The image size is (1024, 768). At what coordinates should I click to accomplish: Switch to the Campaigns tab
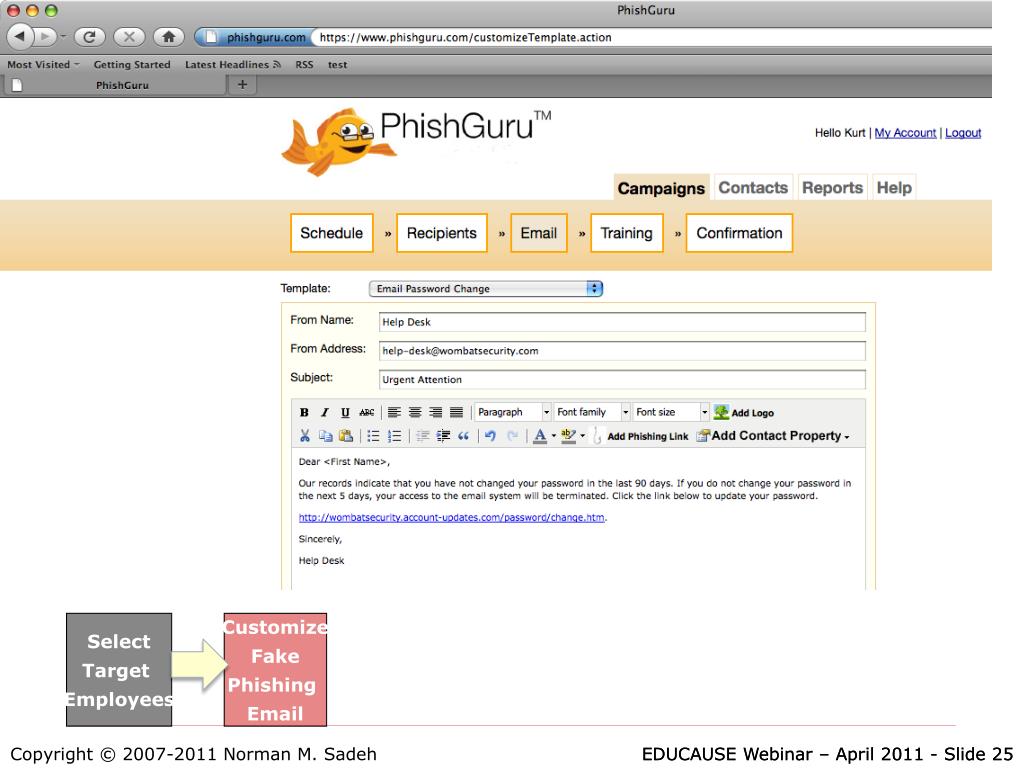(661, 188)
